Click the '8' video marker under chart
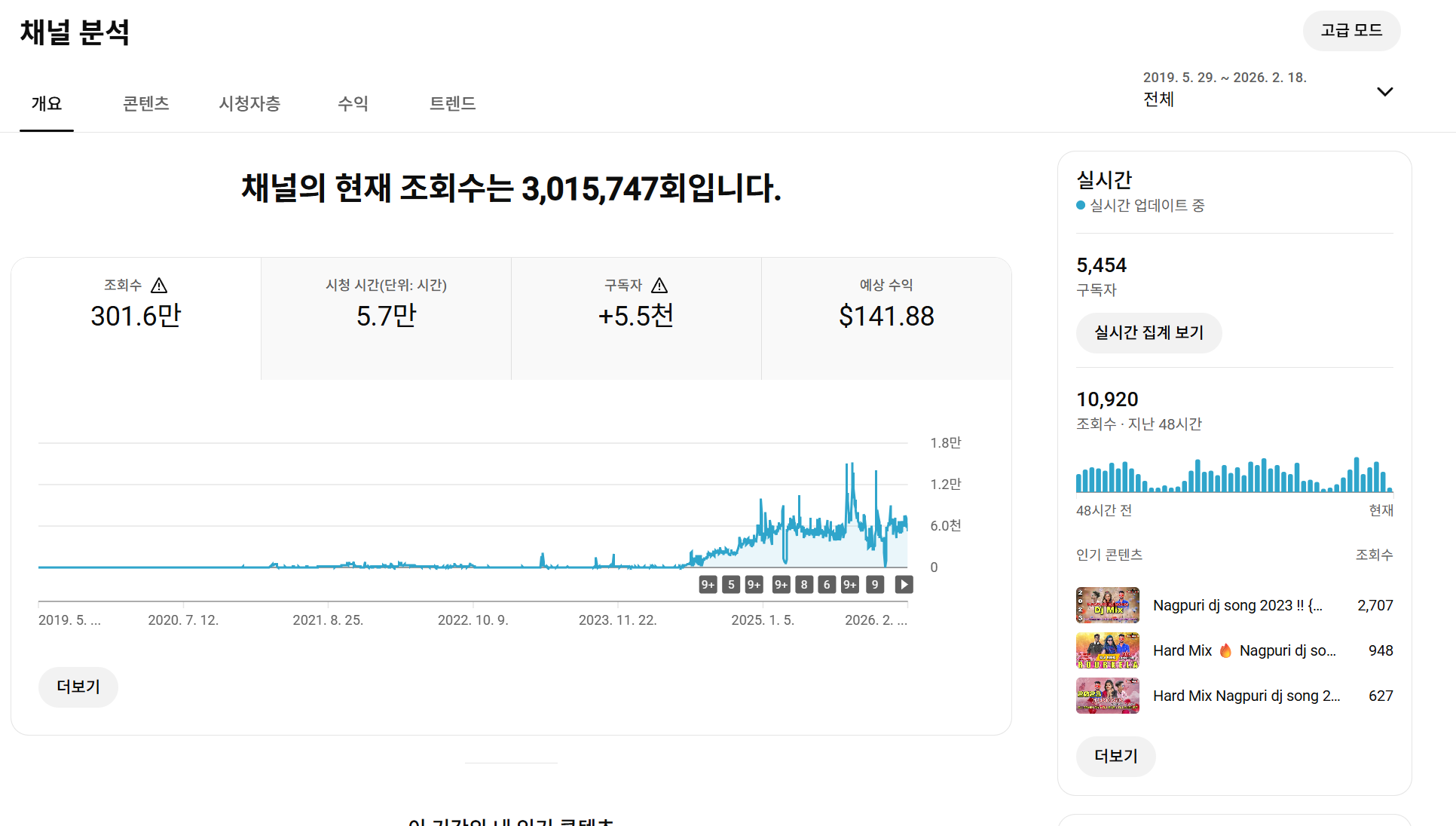The height and width of the screenshot is (826, 1456). click(804, 584)
